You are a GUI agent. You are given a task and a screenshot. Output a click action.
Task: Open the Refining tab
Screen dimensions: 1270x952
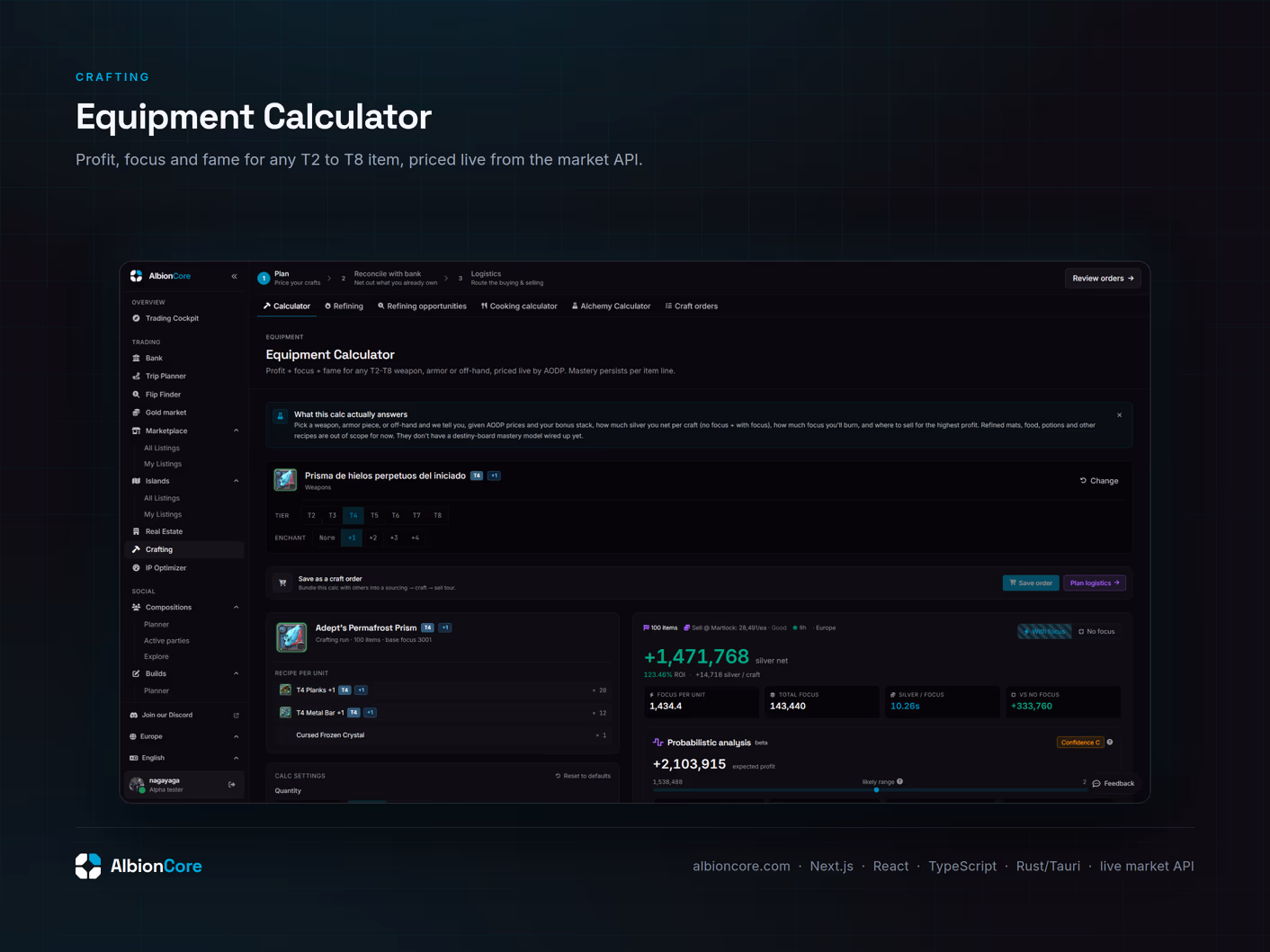(x=344, y=307)
